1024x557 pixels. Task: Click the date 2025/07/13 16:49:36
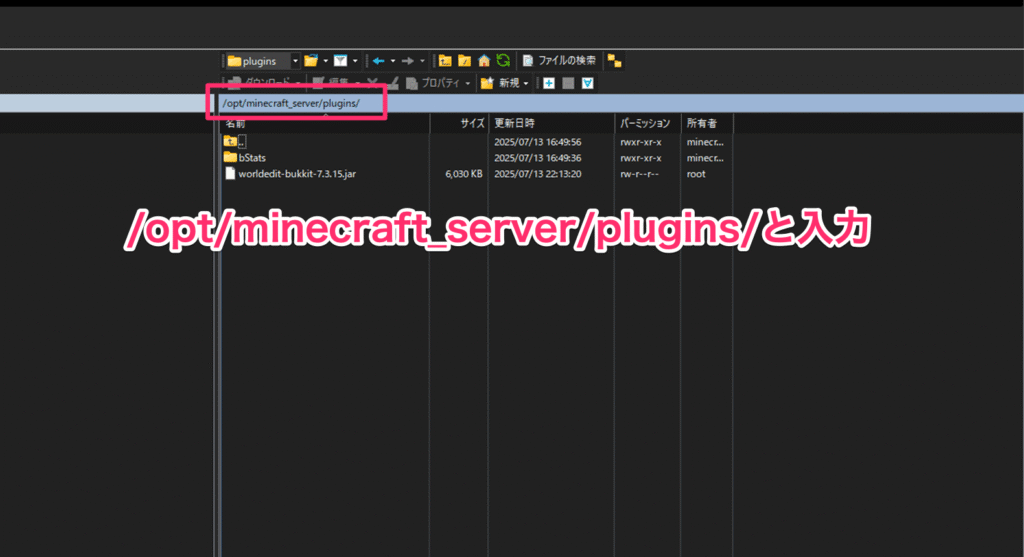coord(537,157)
